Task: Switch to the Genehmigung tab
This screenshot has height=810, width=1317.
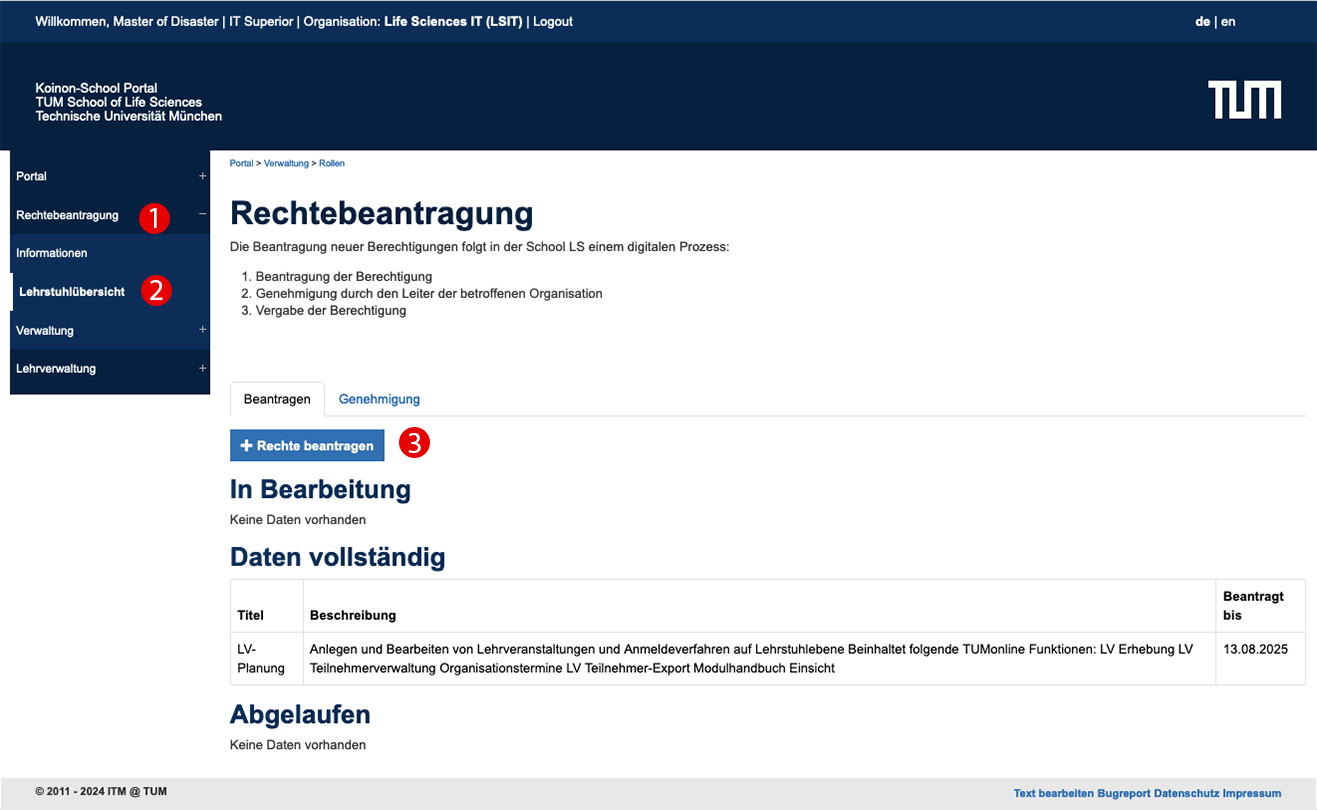Action: click(x=379, y=399)
